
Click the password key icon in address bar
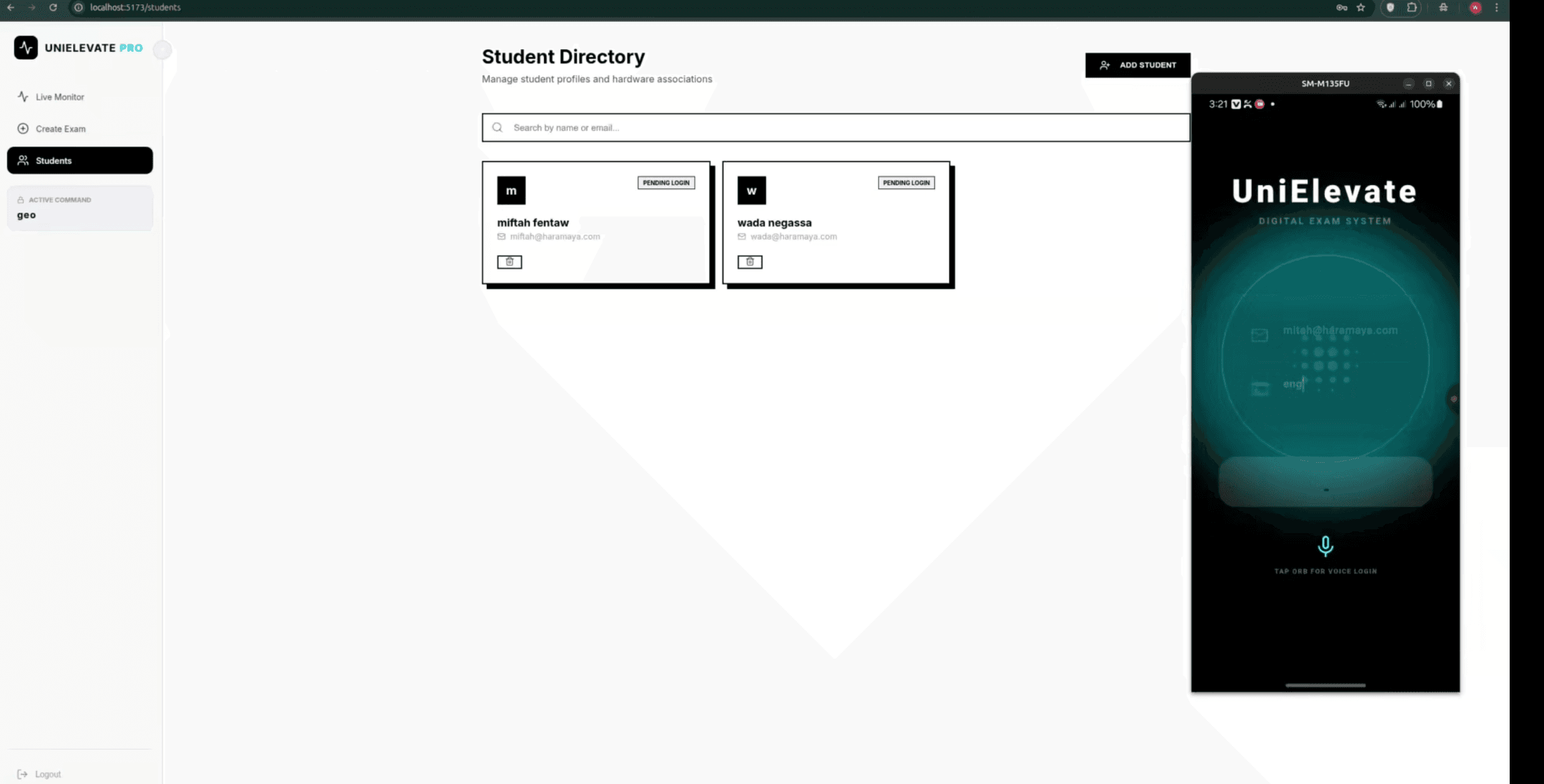coord(1341,7)
